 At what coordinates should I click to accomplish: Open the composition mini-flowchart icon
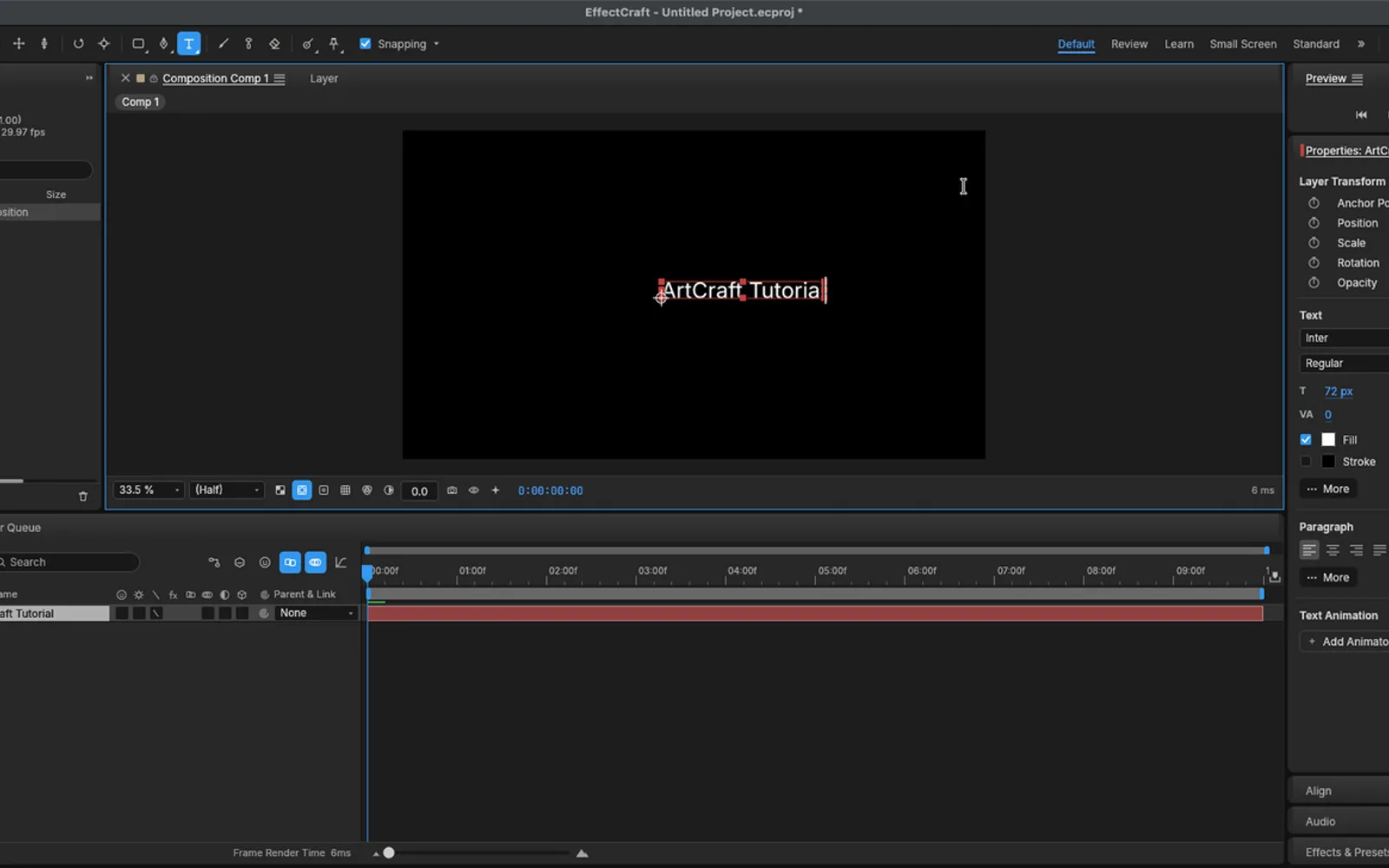pos(214,562)
